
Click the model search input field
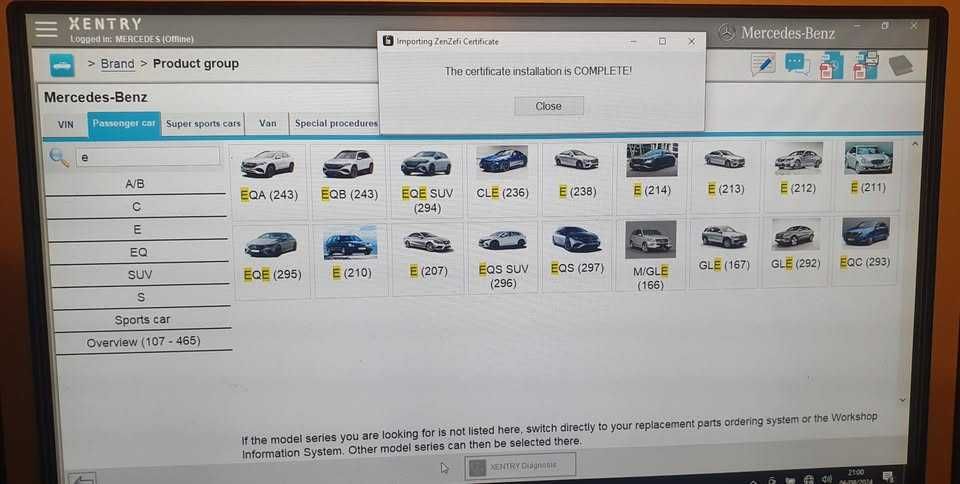[x=148, y=157]
